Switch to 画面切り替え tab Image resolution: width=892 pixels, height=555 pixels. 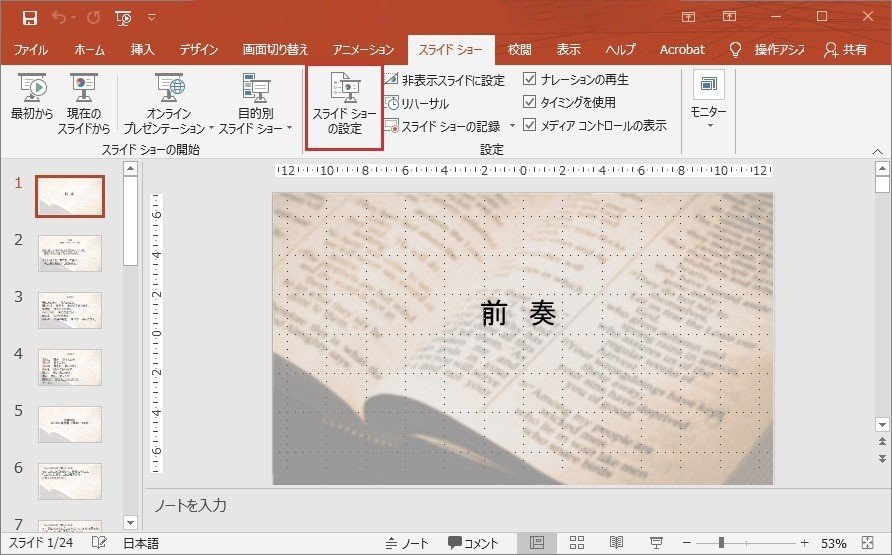click(x=275, y=50)
